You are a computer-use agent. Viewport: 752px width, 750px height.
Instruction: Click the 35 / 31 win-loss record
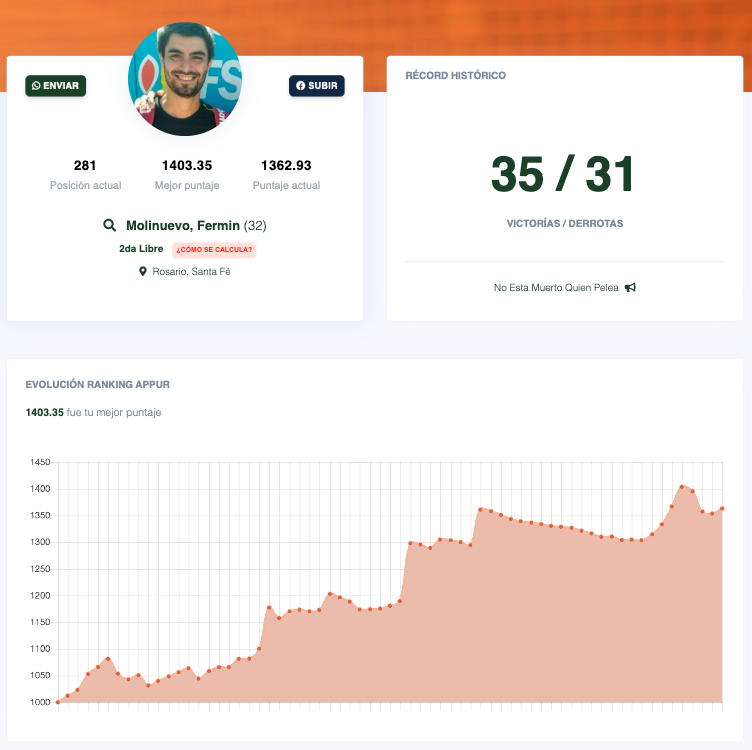click(x=564, y=175)
